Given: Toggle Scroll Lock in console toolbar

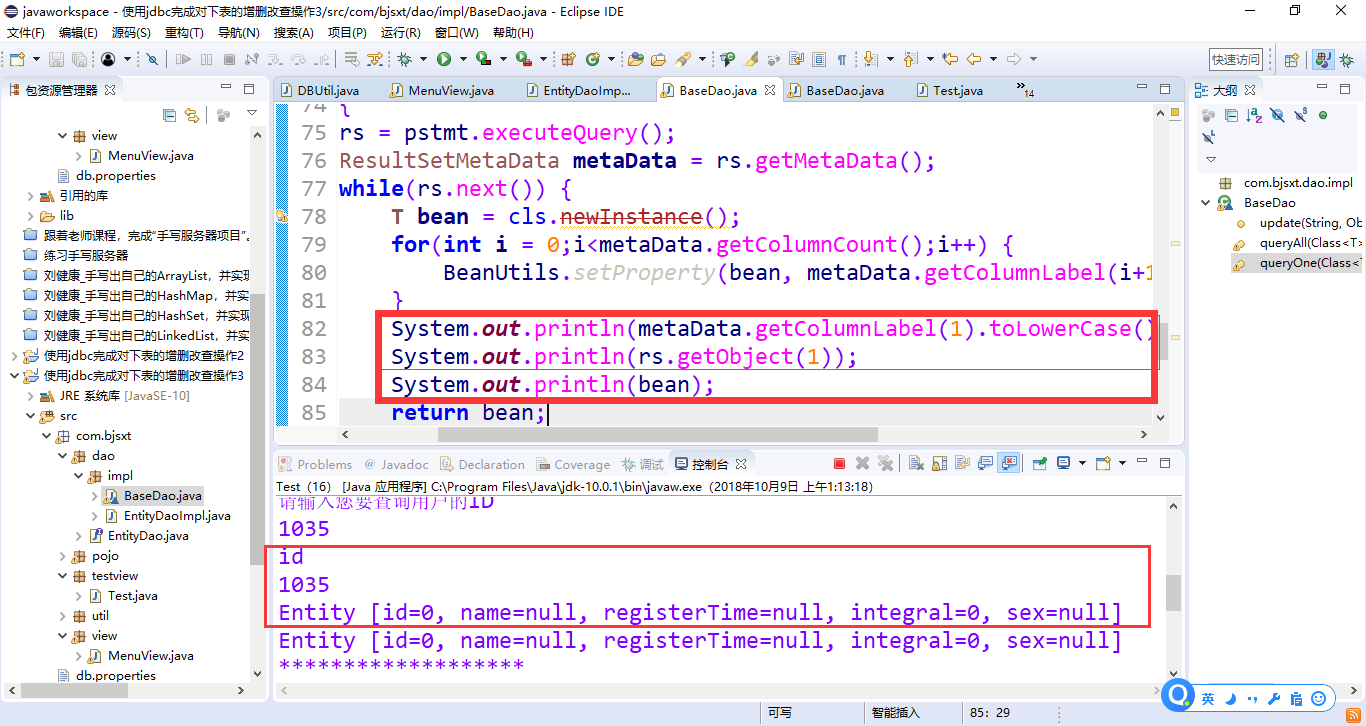Looking at the screenshot, I should point(940,463).
